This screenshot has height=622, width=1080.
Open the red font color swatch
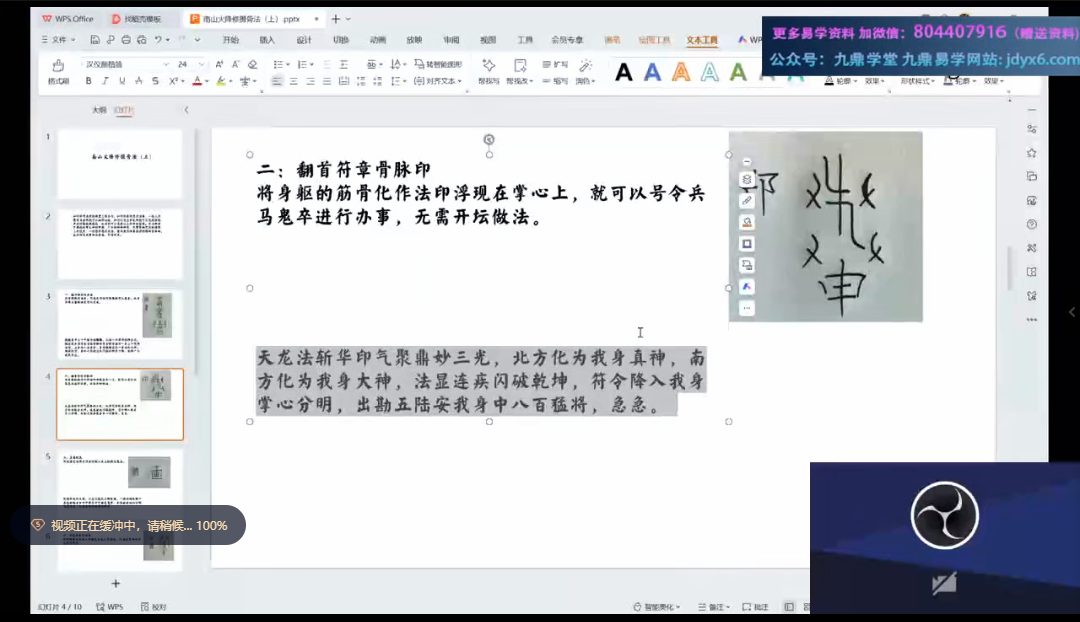click(198, 81)
